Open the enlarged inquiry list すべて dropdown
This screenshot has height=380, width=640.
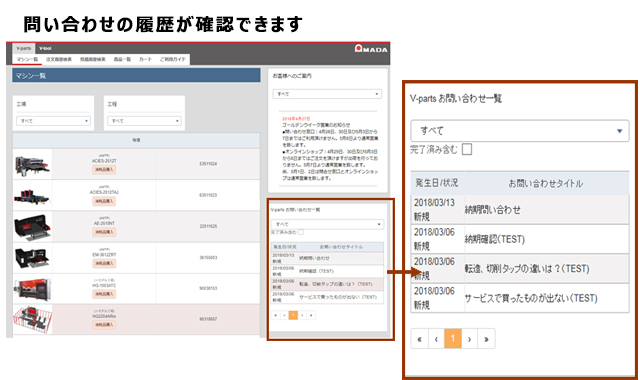(520, 131)
